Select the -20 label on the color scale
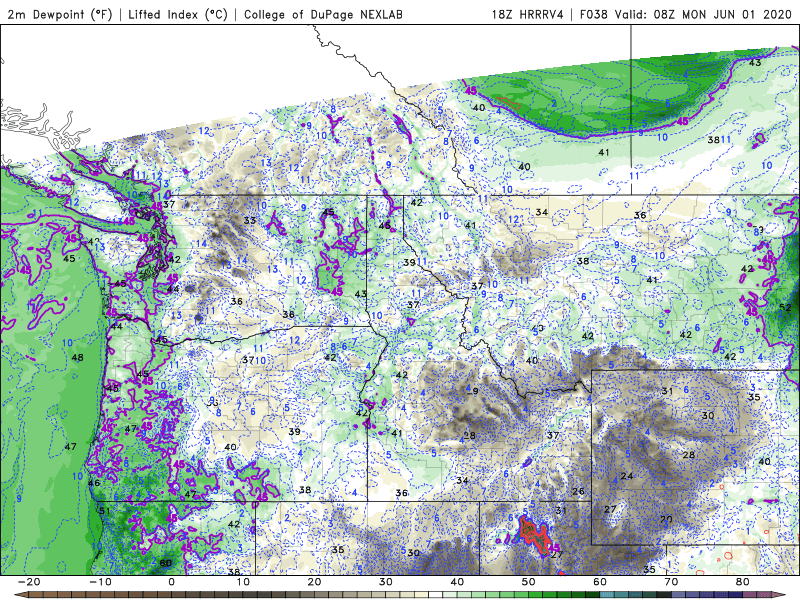 pos(29,582)
